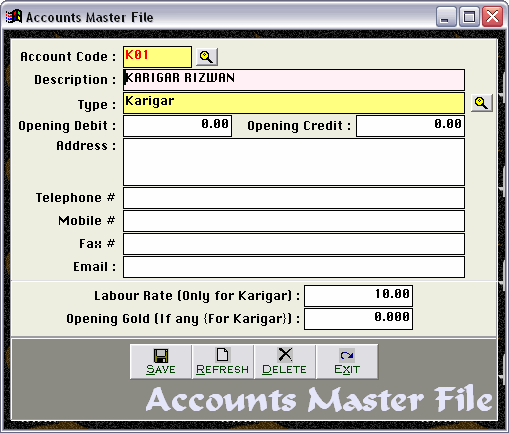Image resolution: width=509 pixels, height=433 pixels.
Task: Click the application icon in title bar
Action: (x=14, y=16)
